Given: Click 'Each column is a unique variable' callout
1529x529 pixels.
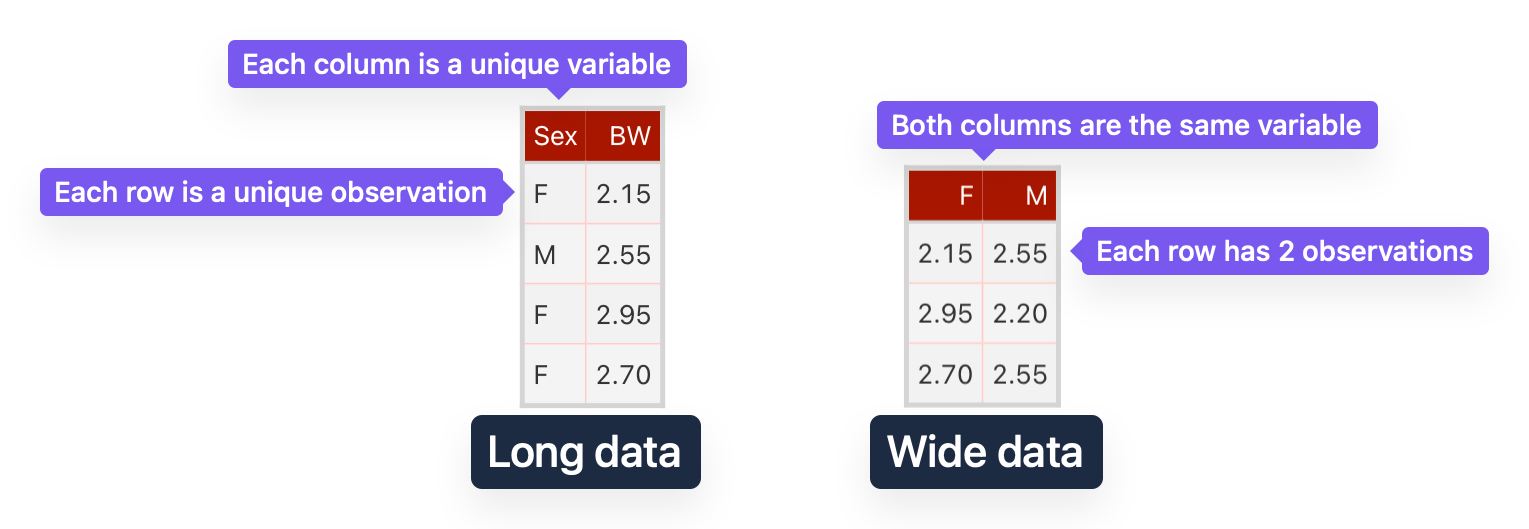Looking at the screenshot, I should tap(457, 64).
